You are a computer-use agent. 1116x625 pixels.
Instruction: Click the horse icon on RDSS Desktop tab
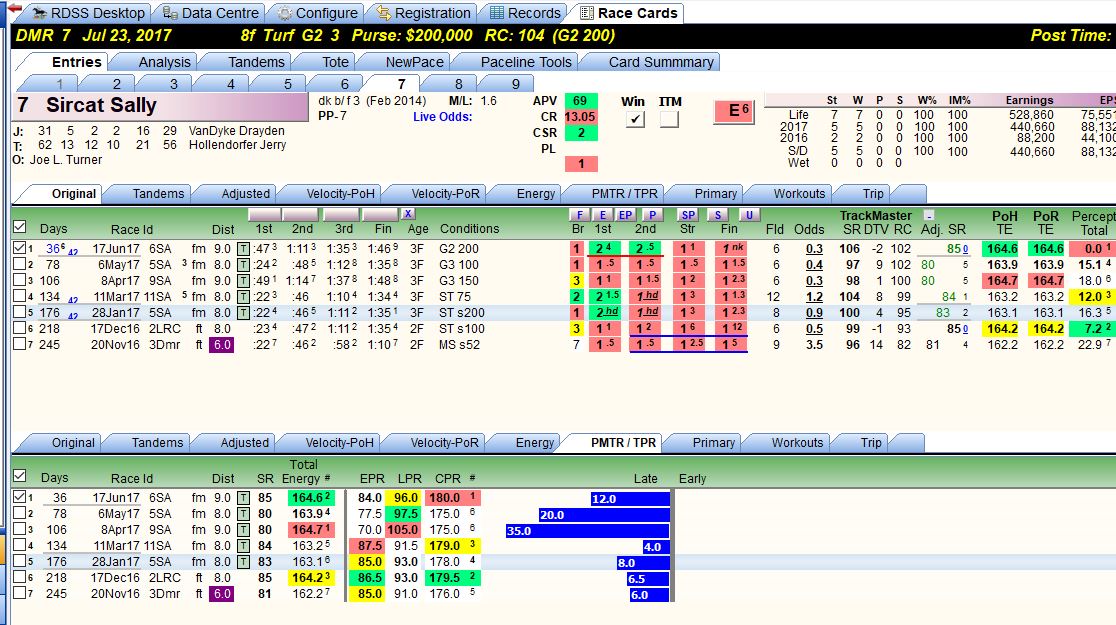39,14
